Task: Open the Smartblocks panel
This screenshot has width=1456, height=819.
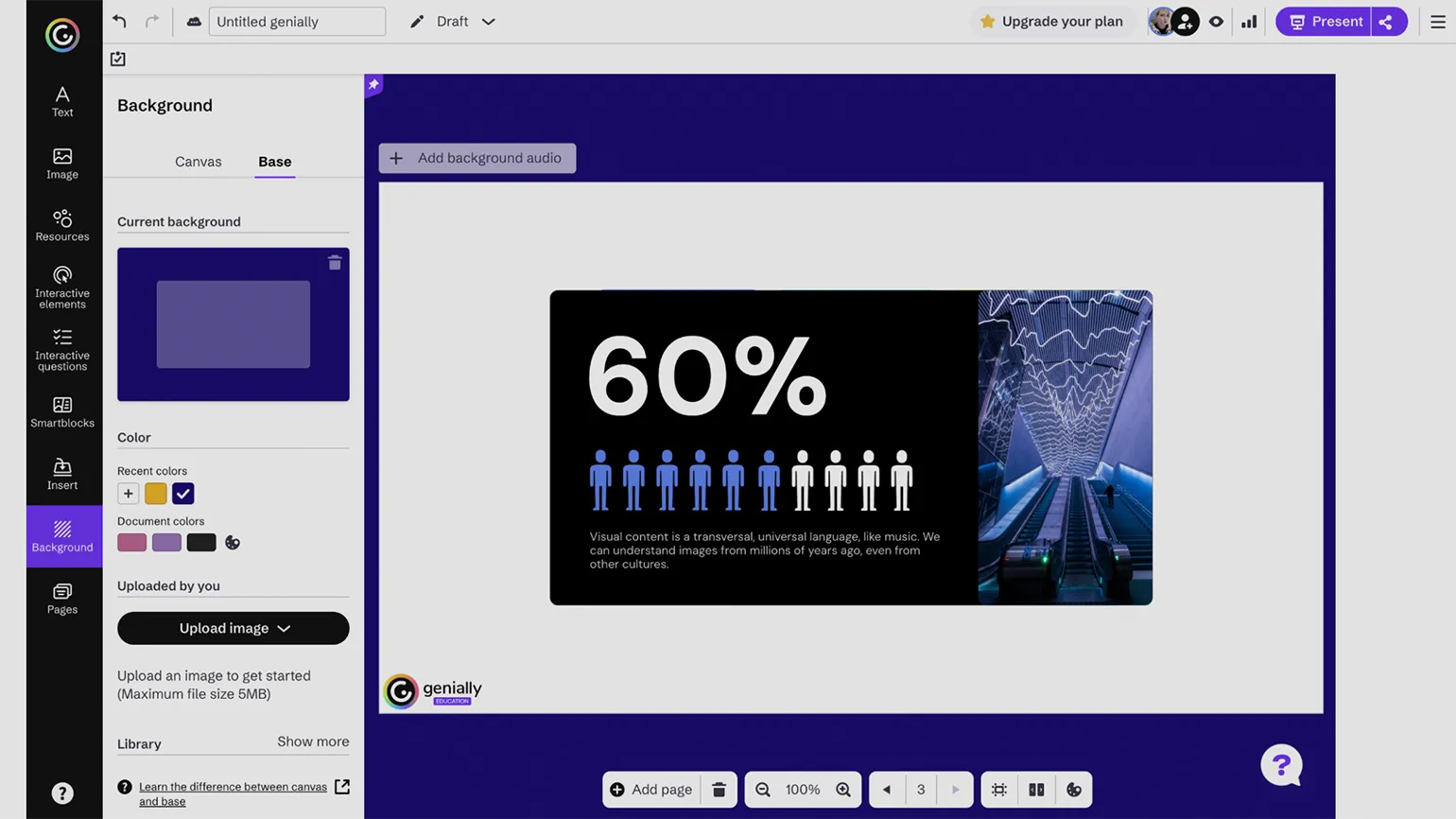Action: [62, 412]
